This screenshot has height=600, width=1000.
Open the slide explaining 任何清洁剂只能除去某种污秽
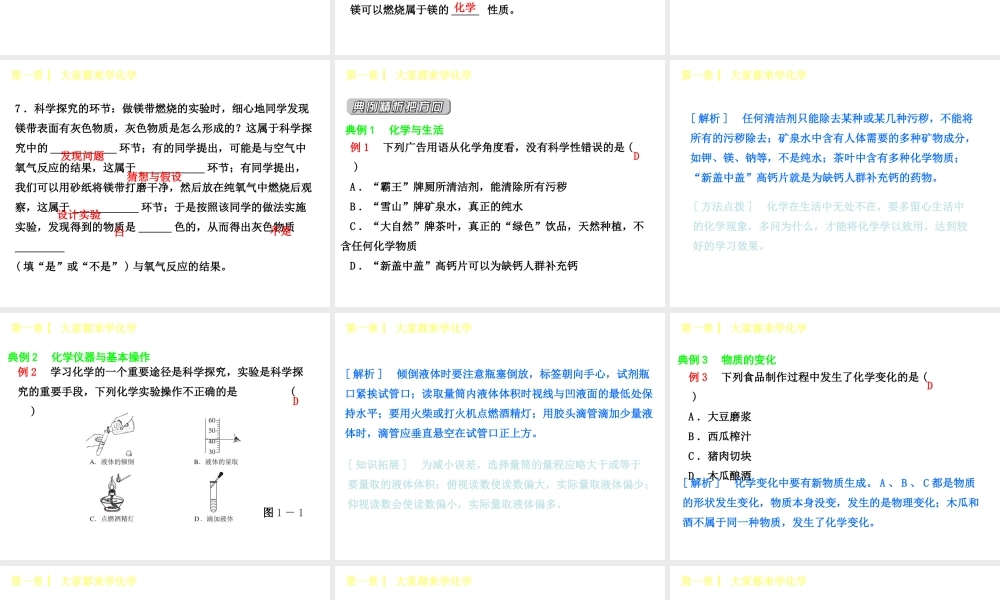(835, 184)
